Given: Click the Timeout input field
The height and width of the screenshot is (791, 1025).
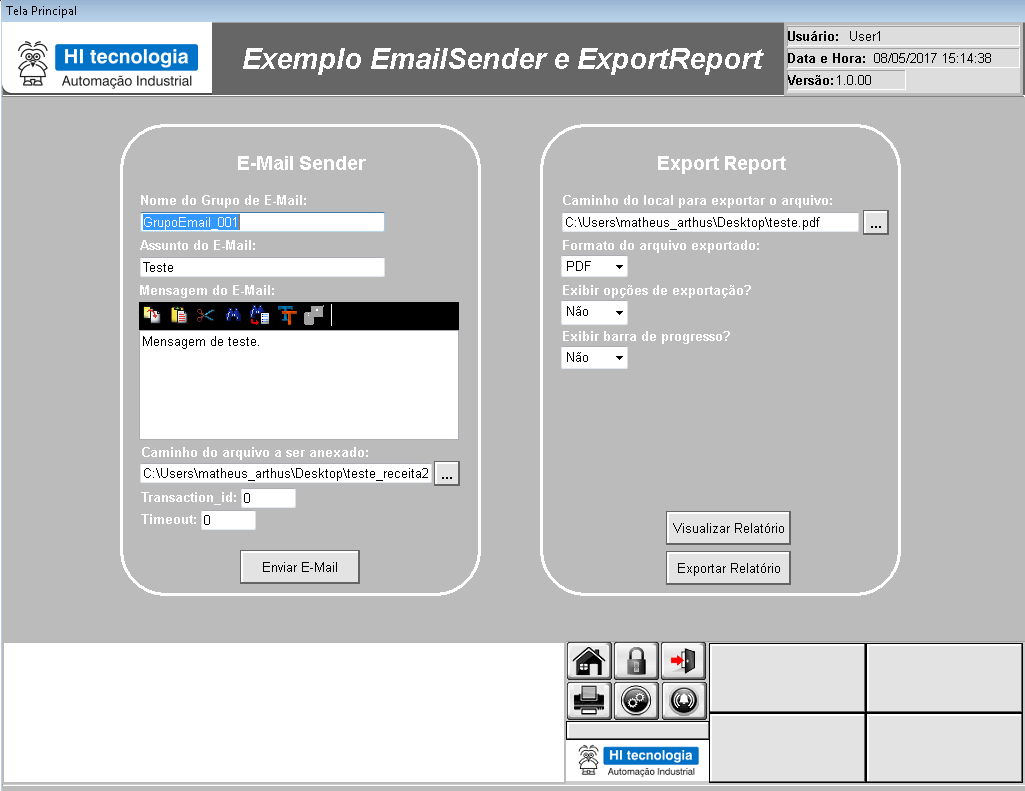Looking at the screenshot, I should 227,520.
